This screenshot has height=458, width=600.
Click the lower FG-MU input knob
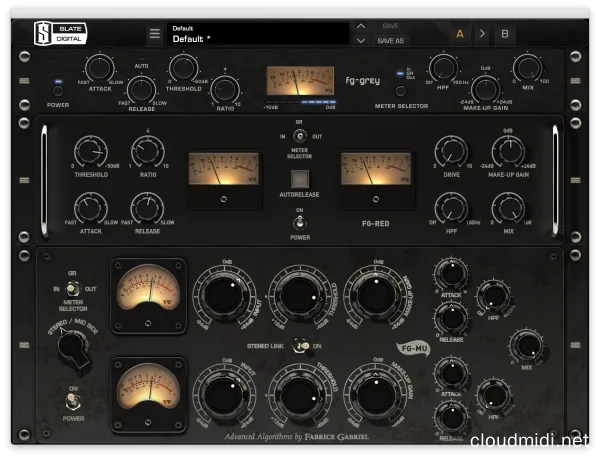(224, 396)
